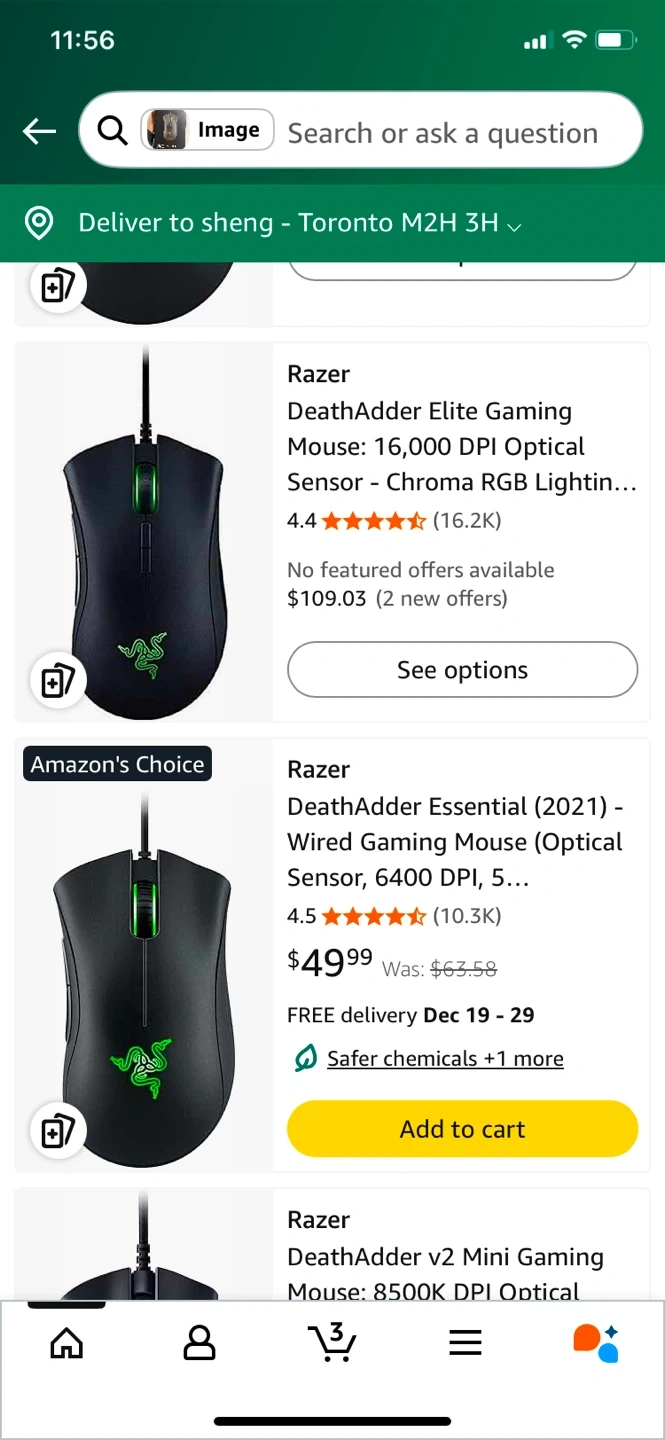This screenshot has height=1440, width=665.
Task: Tap similar-items icon on DeathAdder Essential image
Action: [x=57, y=1132]
